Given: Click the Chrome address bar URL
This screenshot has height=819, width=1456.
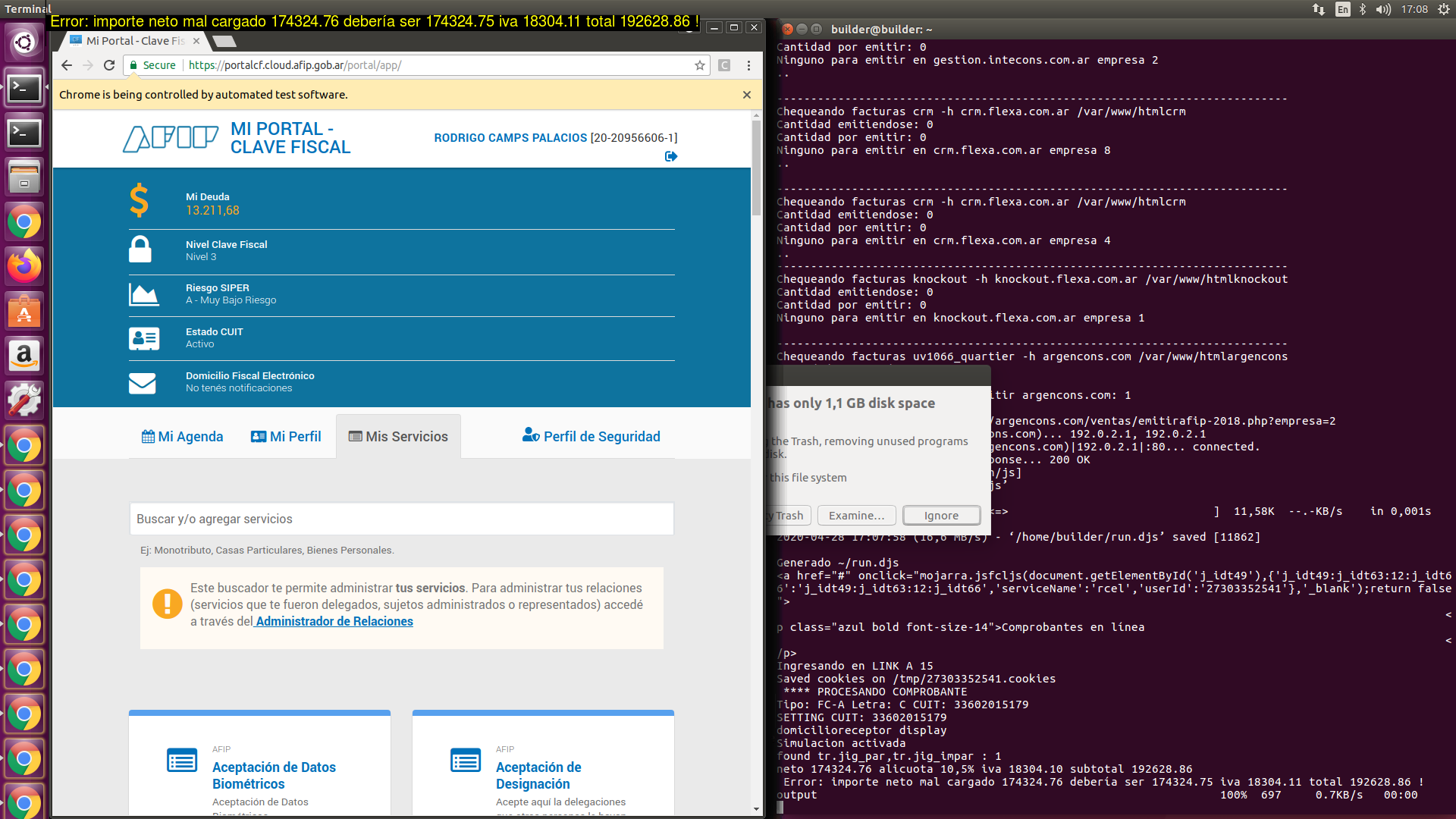Looking at the screenshot, I should [295, 65].
